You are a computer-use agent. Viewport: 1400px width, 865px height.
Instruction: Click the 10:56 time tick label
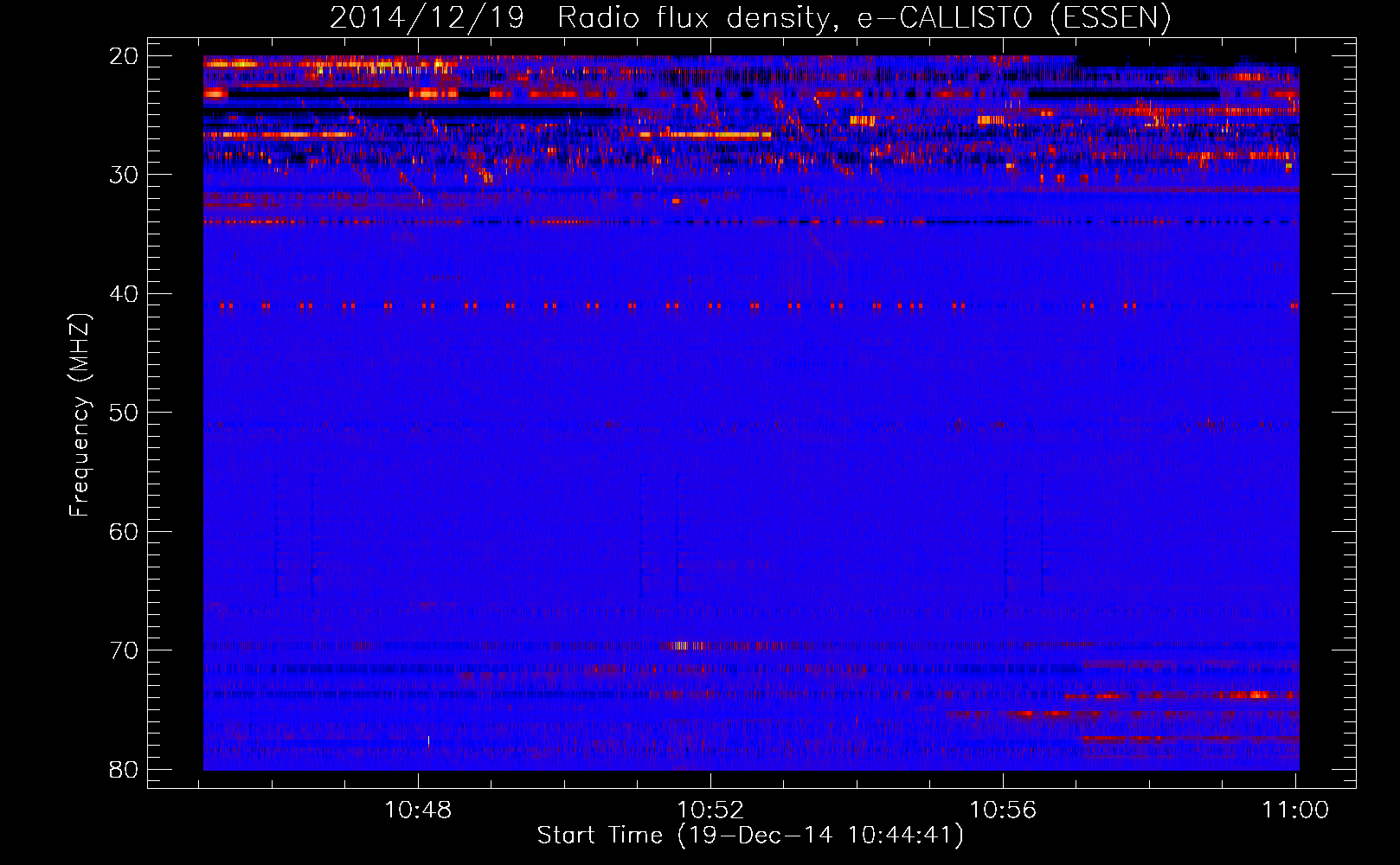click(1003, 811)
